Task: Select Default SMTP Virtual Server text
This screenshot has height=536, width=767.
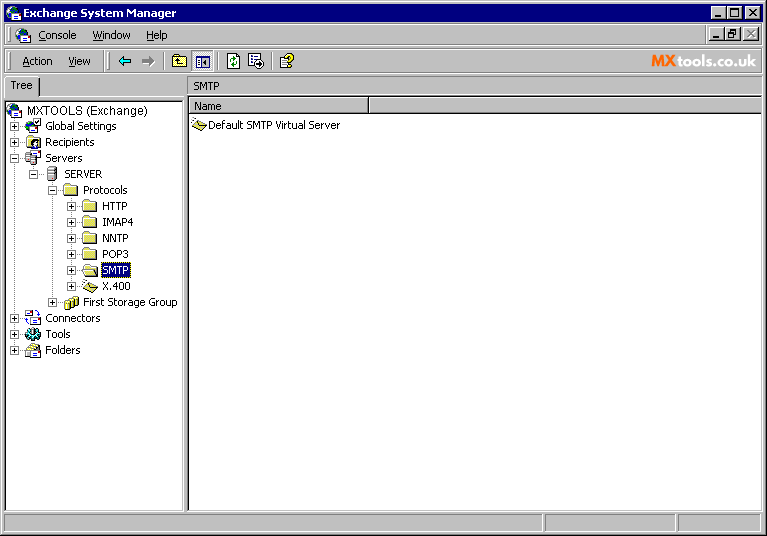Action: (274, 125)
